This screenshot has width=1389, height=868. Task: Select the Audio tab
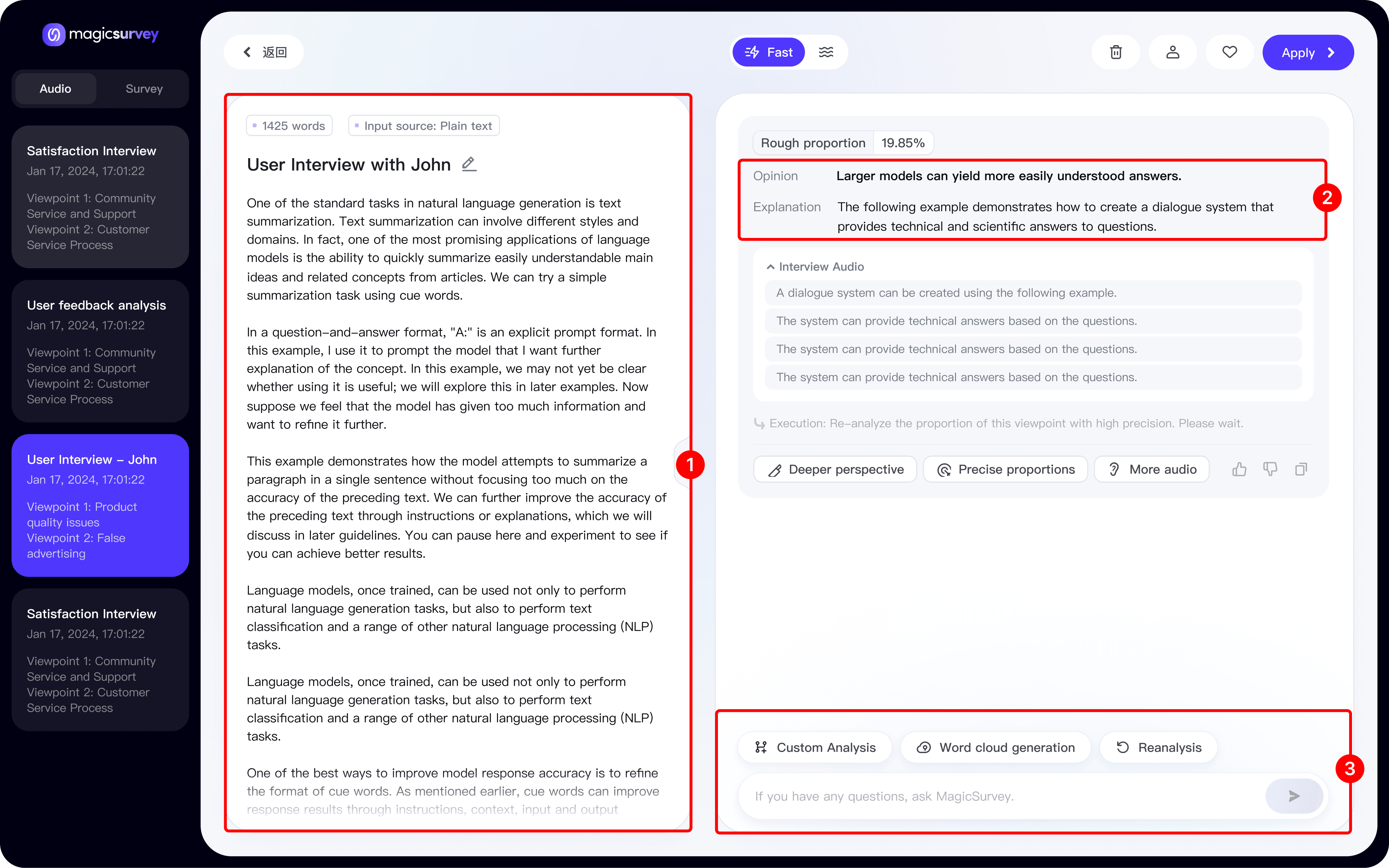(56, 89)
